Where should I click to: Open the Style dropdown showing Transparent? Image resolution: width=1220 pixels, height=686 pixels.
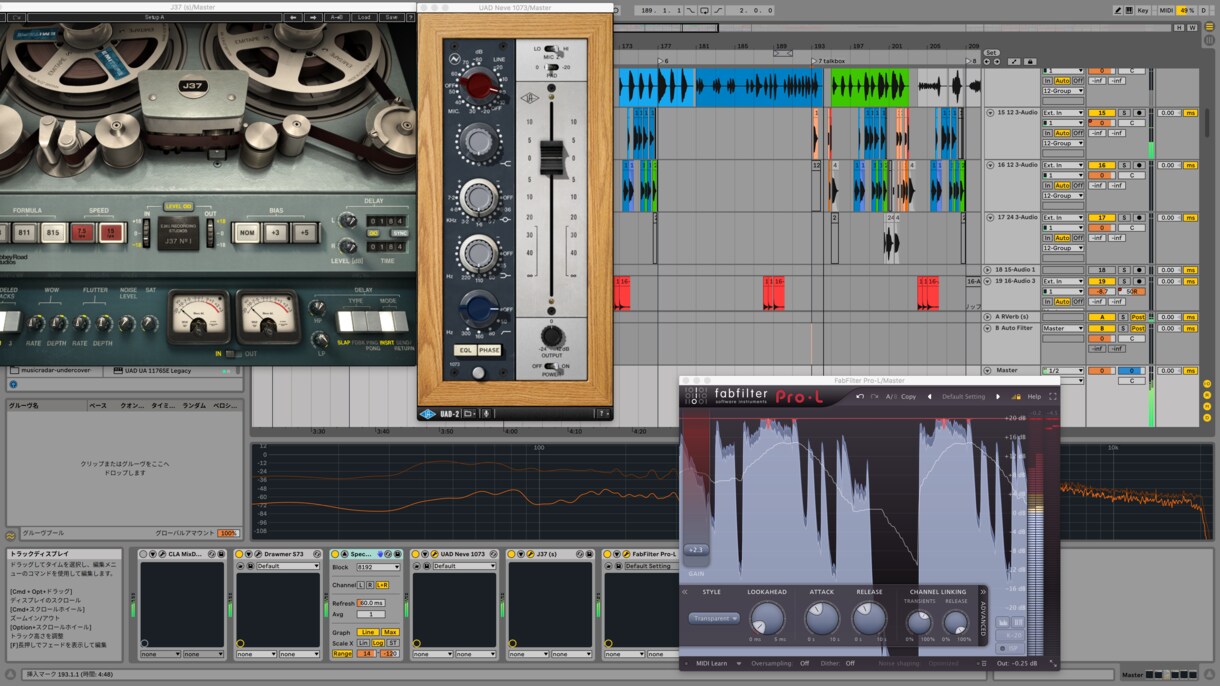(714, 618)
